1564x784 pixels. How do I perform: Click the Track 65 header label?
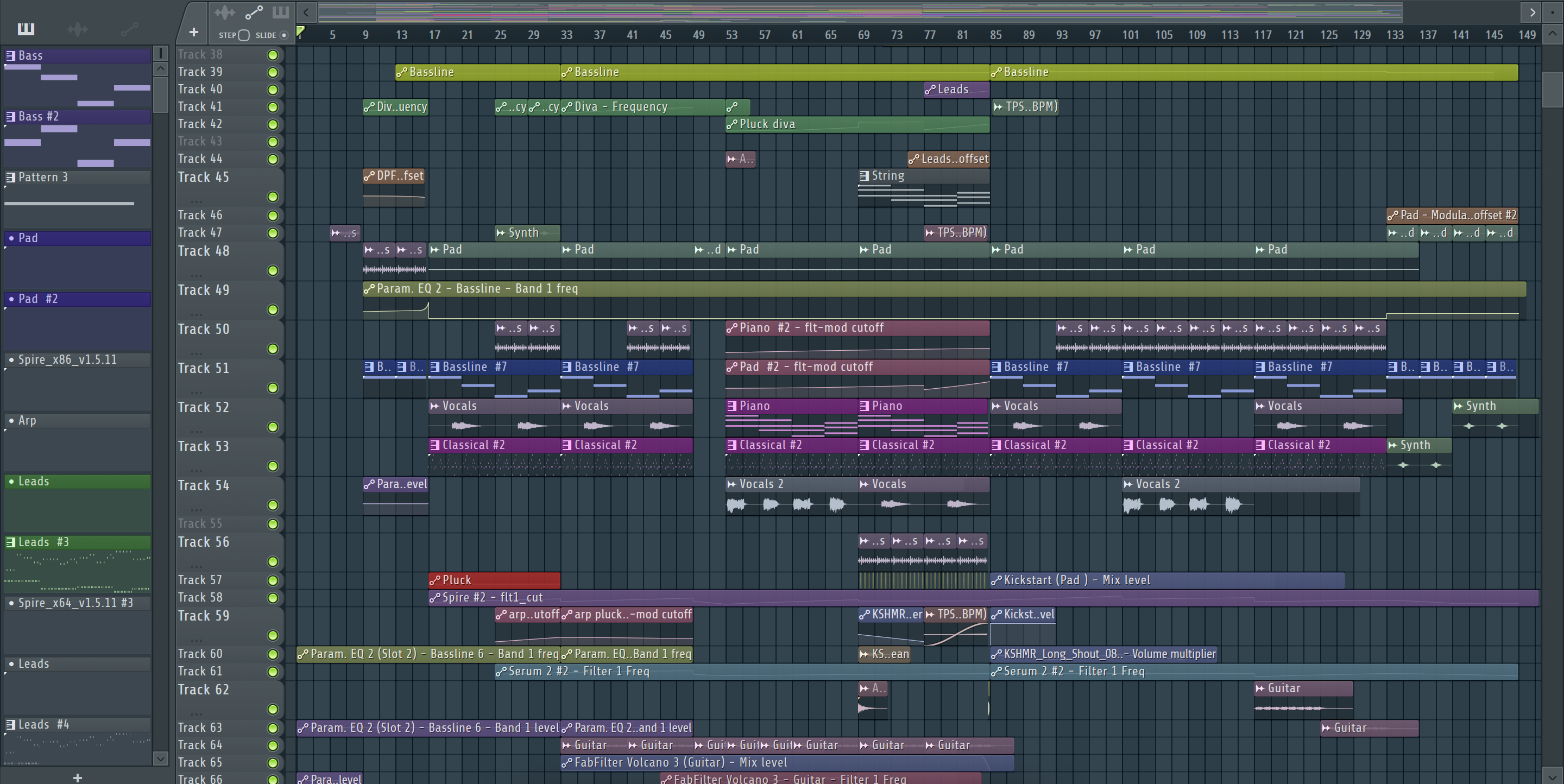[x=200, y=763]
